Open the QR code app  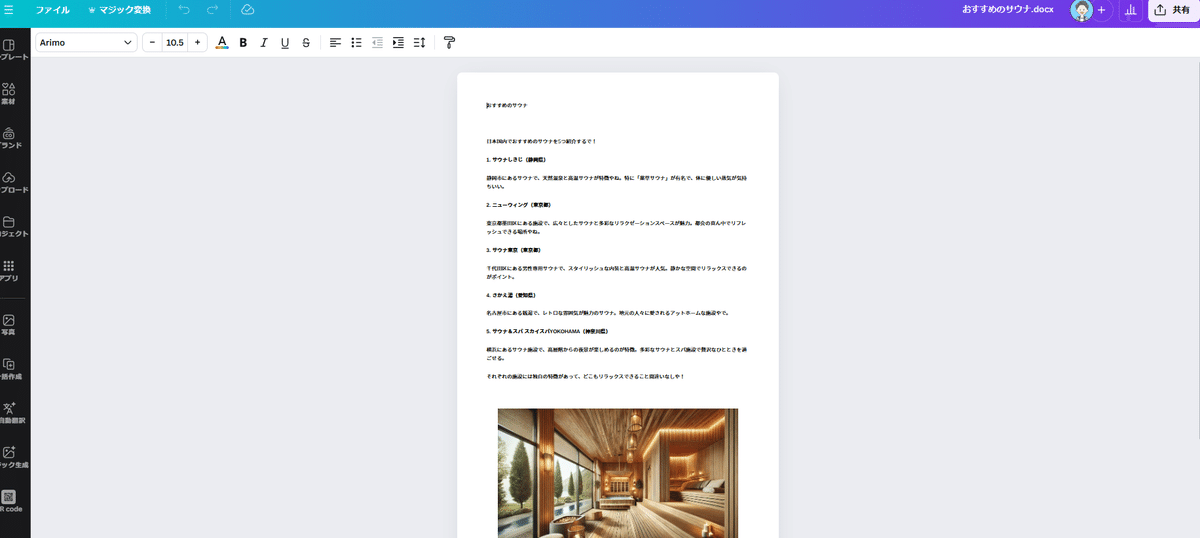(12, 501)
